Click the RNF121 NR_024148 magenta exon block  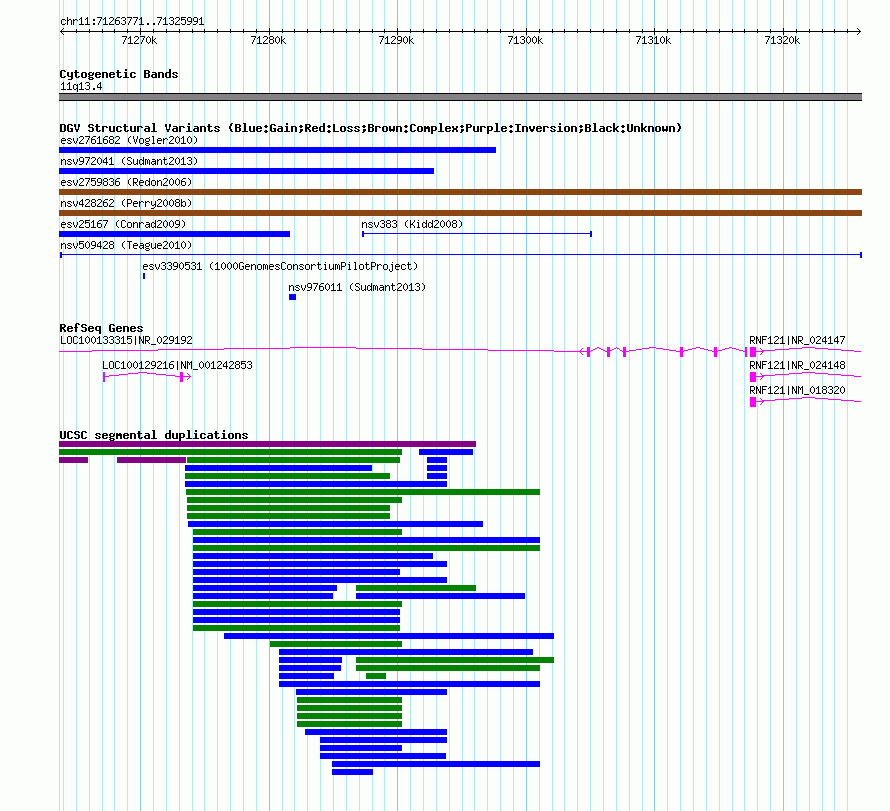coord(753,377)
